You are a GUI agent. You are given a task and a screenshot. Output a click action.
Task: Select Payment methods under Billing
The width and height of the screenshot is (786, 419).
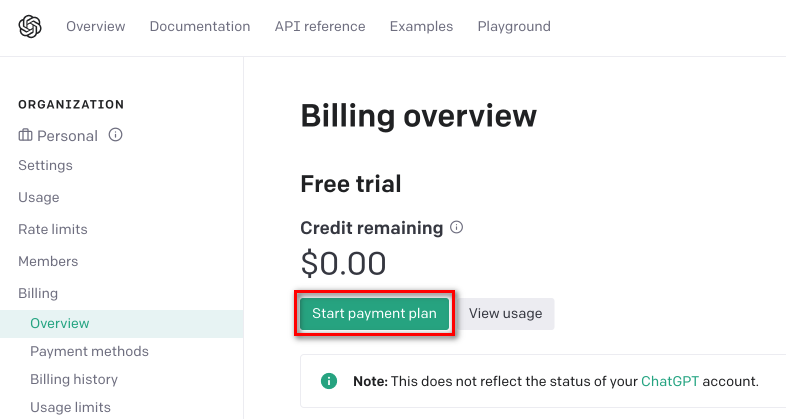click(x=89, y=351)
